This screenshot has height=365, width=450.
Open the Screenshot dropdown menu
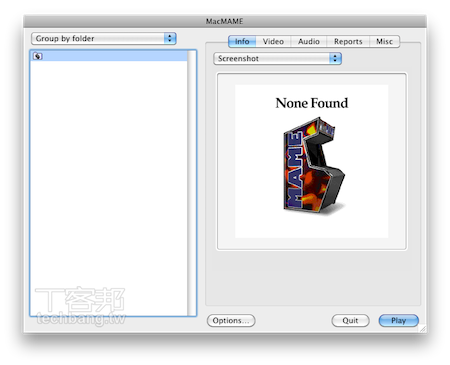tap(277, 58)
